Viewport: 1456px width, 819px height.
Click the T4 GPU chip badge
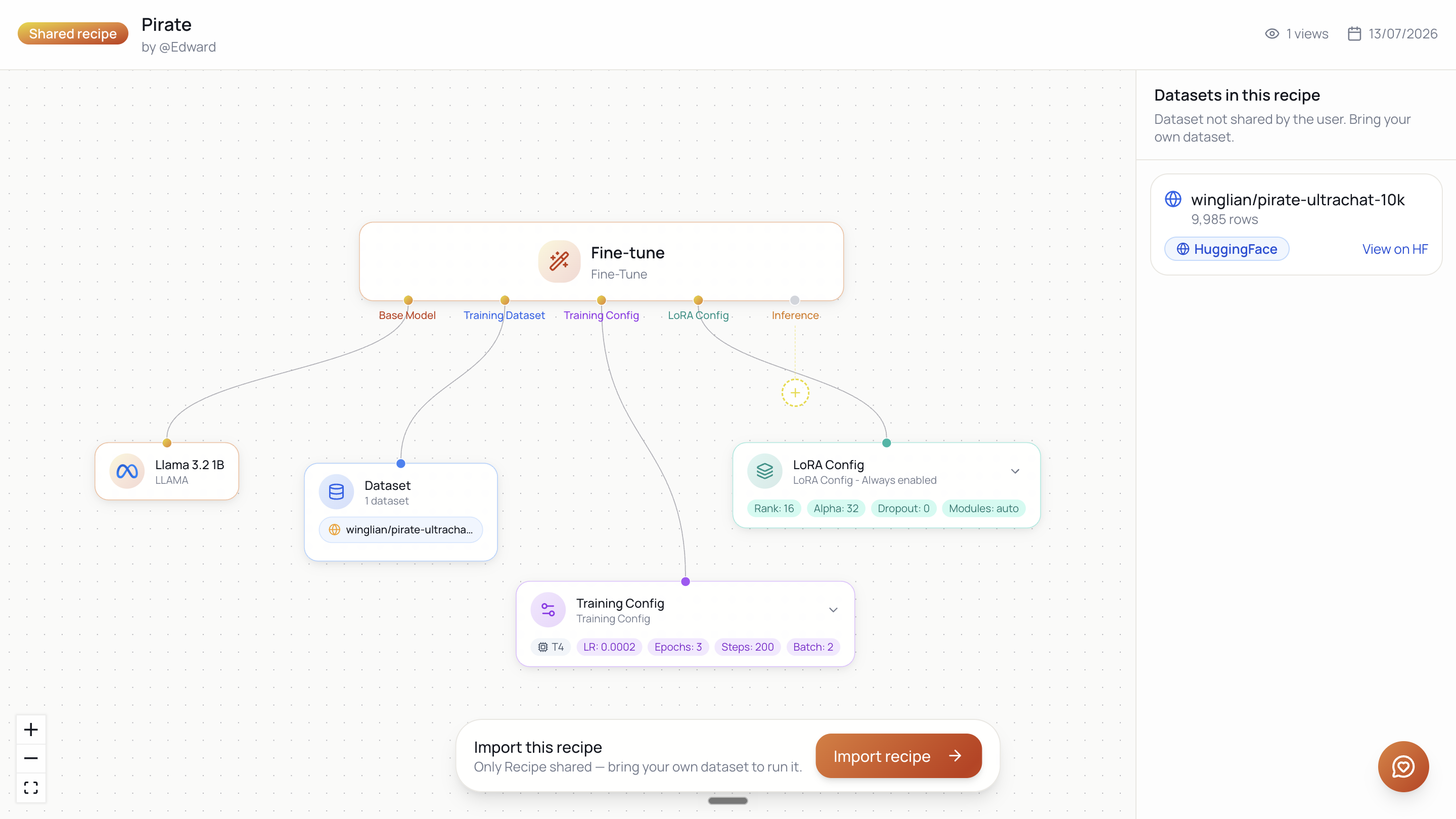point(551,647)
